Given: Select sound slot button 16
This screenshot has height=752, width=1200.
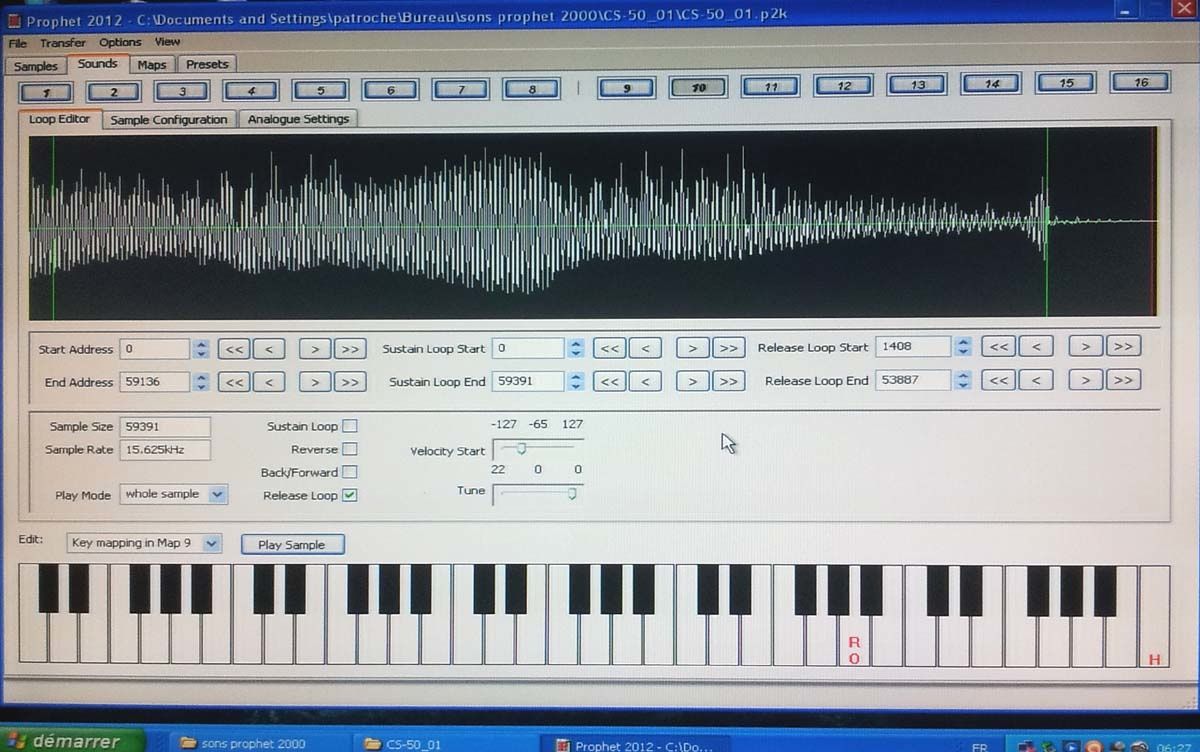Looking at the screenshot, I should tap(1141, 83).
